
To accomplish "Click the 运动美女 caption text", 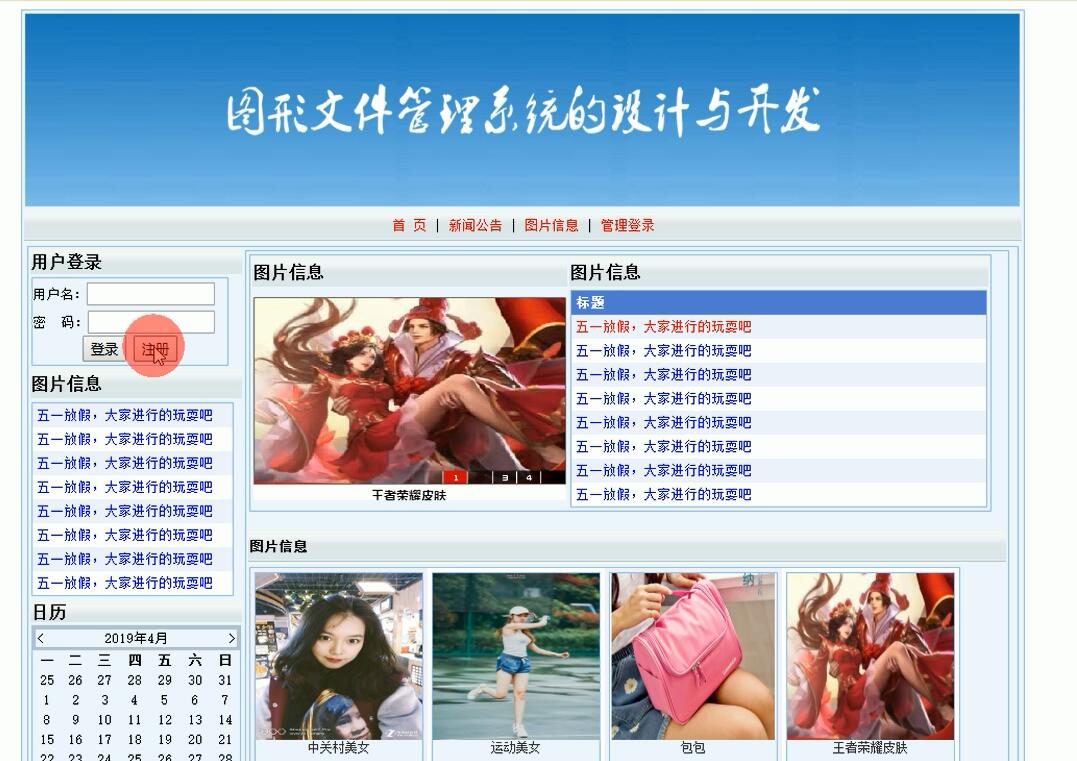I will 516,747.
